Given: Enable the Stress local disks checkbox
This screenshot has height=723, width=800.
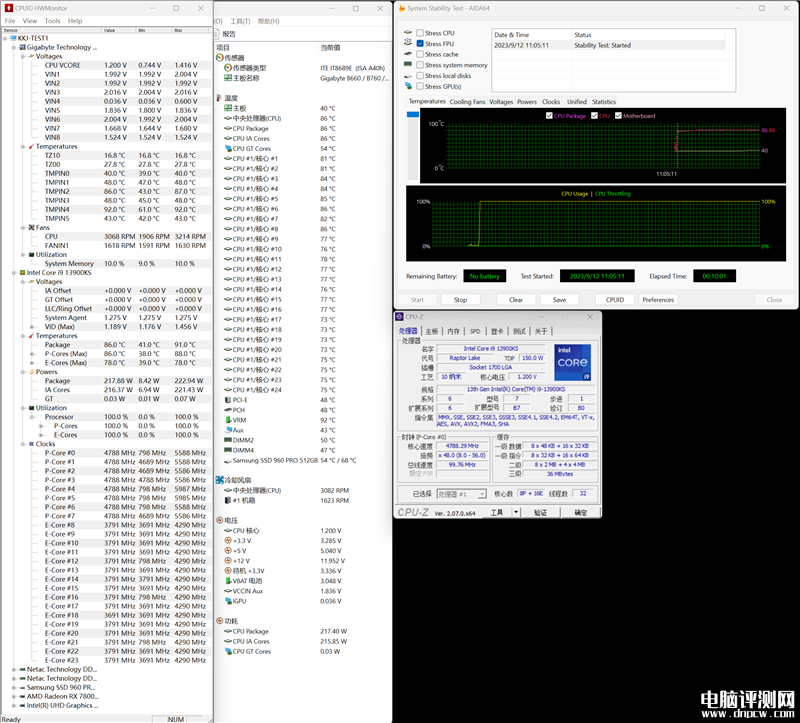Looking at the screenshot, I should point(420,76).
